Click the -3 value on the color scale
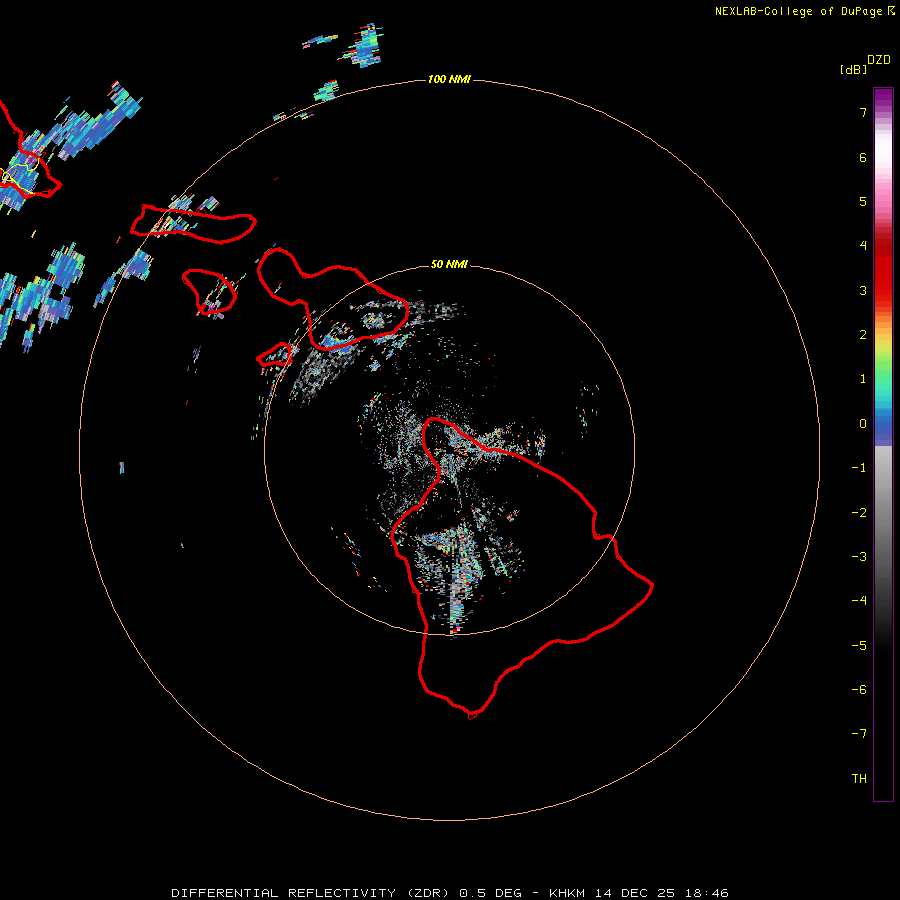The height and width of the screenshot is (900, 900). (x=859, y=557)
